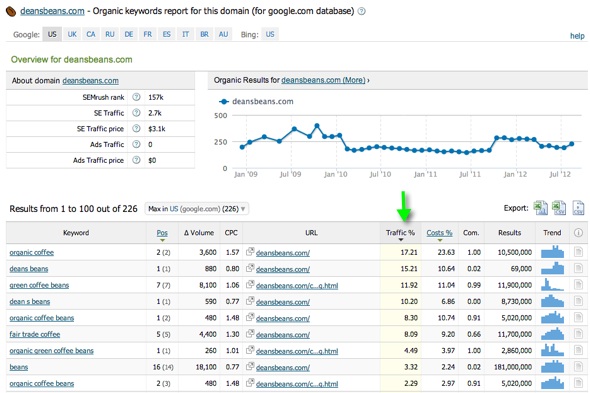The image size is (590, 393).
Task: Open Ads Traffic help icon
Action: (136, 145)
